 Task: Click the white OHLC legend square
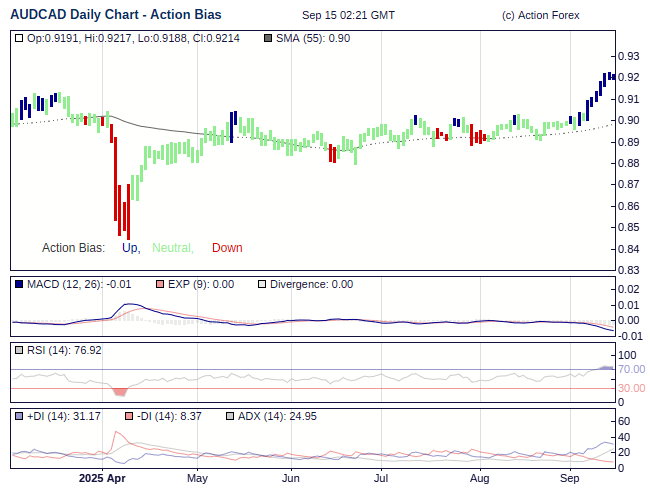coord(20,38)
